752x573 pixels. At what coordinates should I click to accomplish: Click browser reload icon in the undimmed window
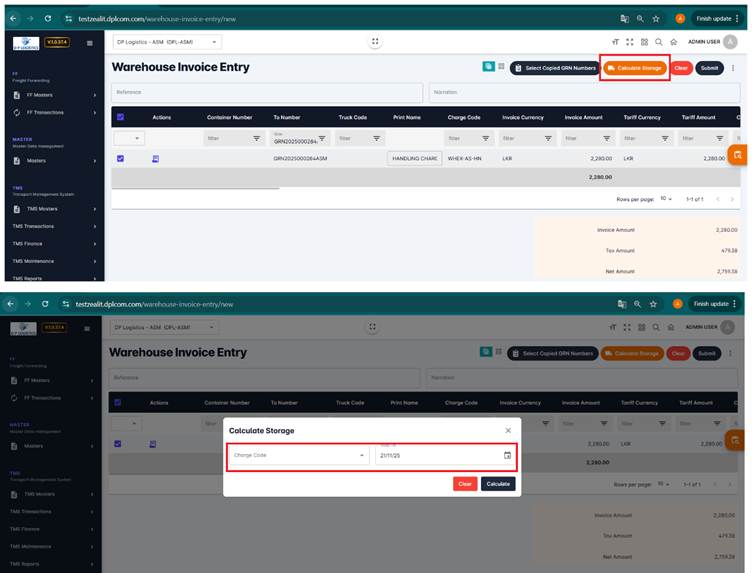coord(47,19)
